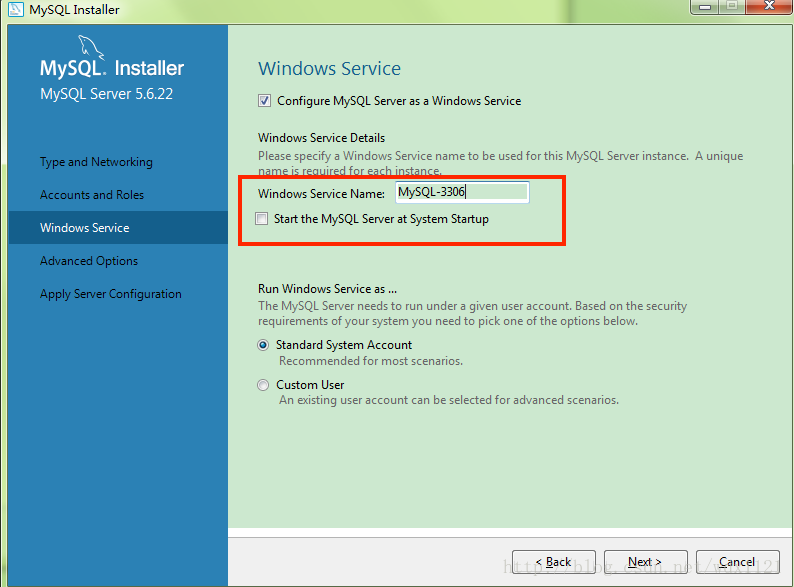
Task: Select the Custom User radio button
Action: pyautogui.click(x=263, y=385)
